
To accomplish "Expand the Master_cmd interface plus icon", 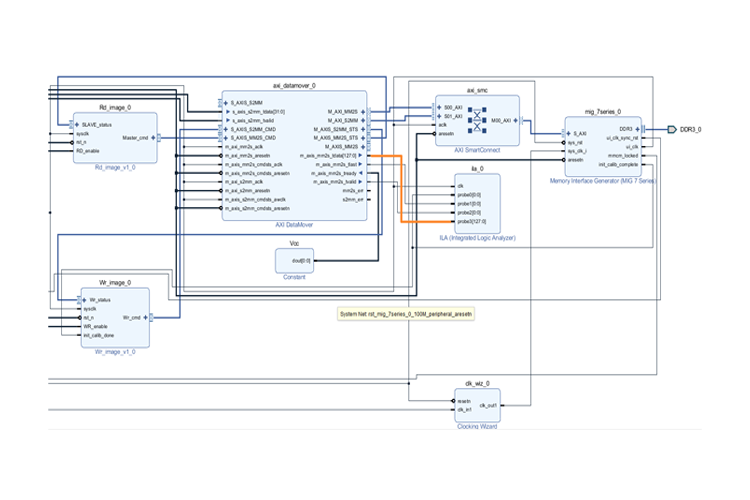I will pyautogui.click(x=153, y=138).
